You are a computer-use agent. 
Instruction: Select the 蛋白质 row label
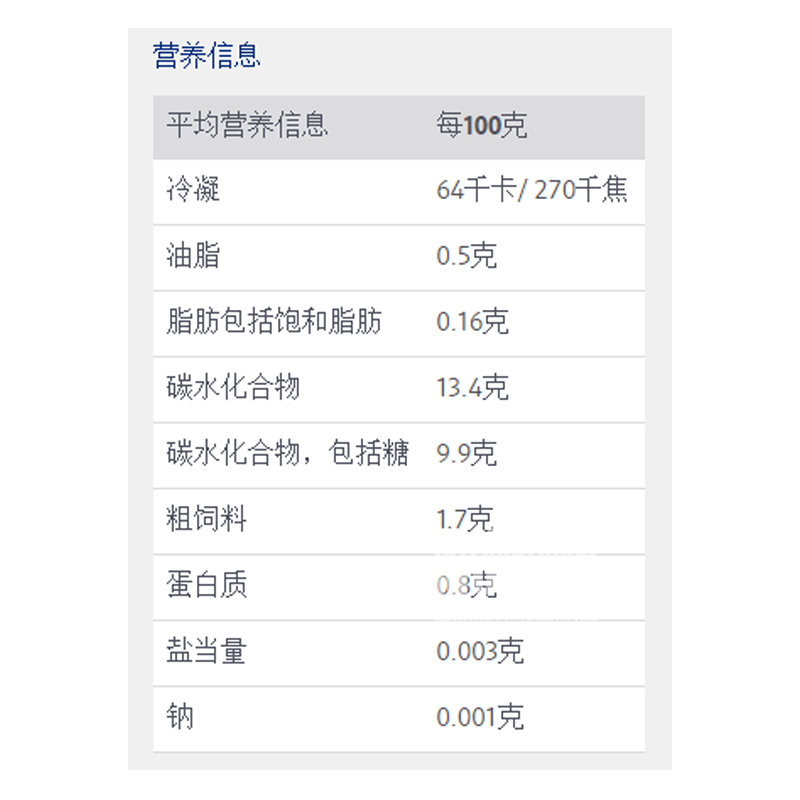tap(206, 586)
